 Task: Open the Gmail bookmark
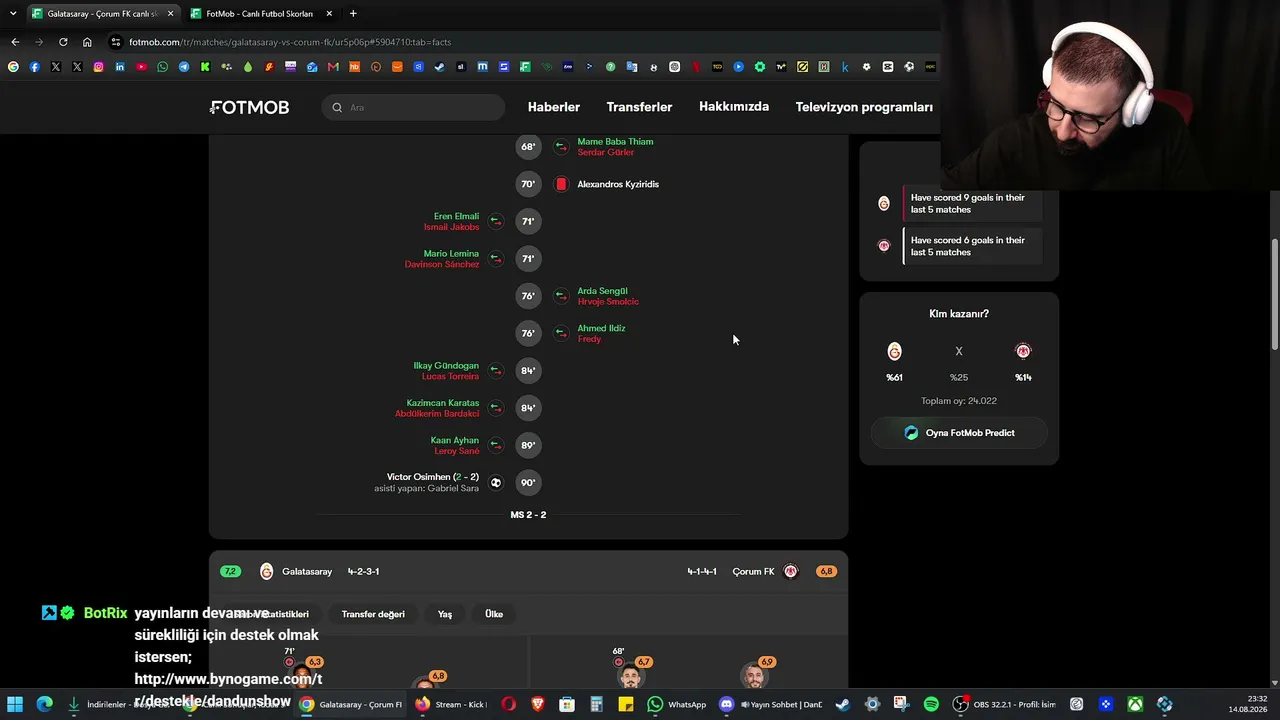pos(333,67)
